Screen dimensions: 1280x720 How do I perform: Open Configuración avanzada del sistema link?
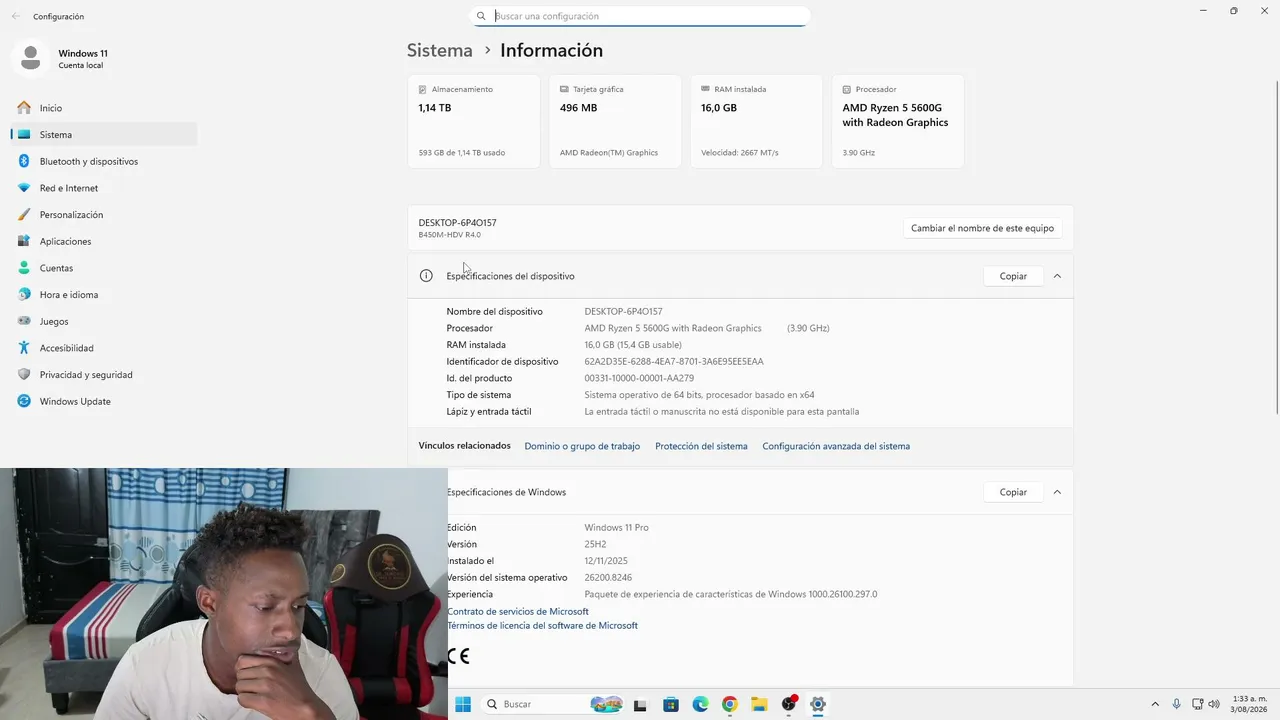(836, 446)
